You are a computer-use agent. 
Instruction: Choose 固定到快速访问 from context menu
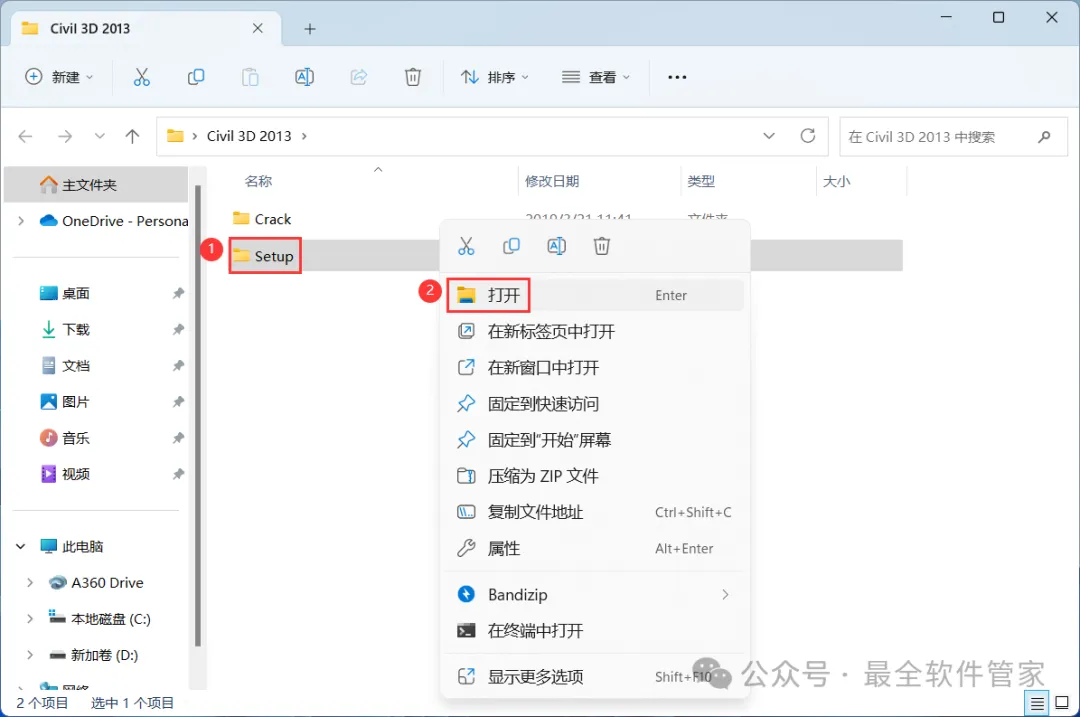(x=595, y=404)
